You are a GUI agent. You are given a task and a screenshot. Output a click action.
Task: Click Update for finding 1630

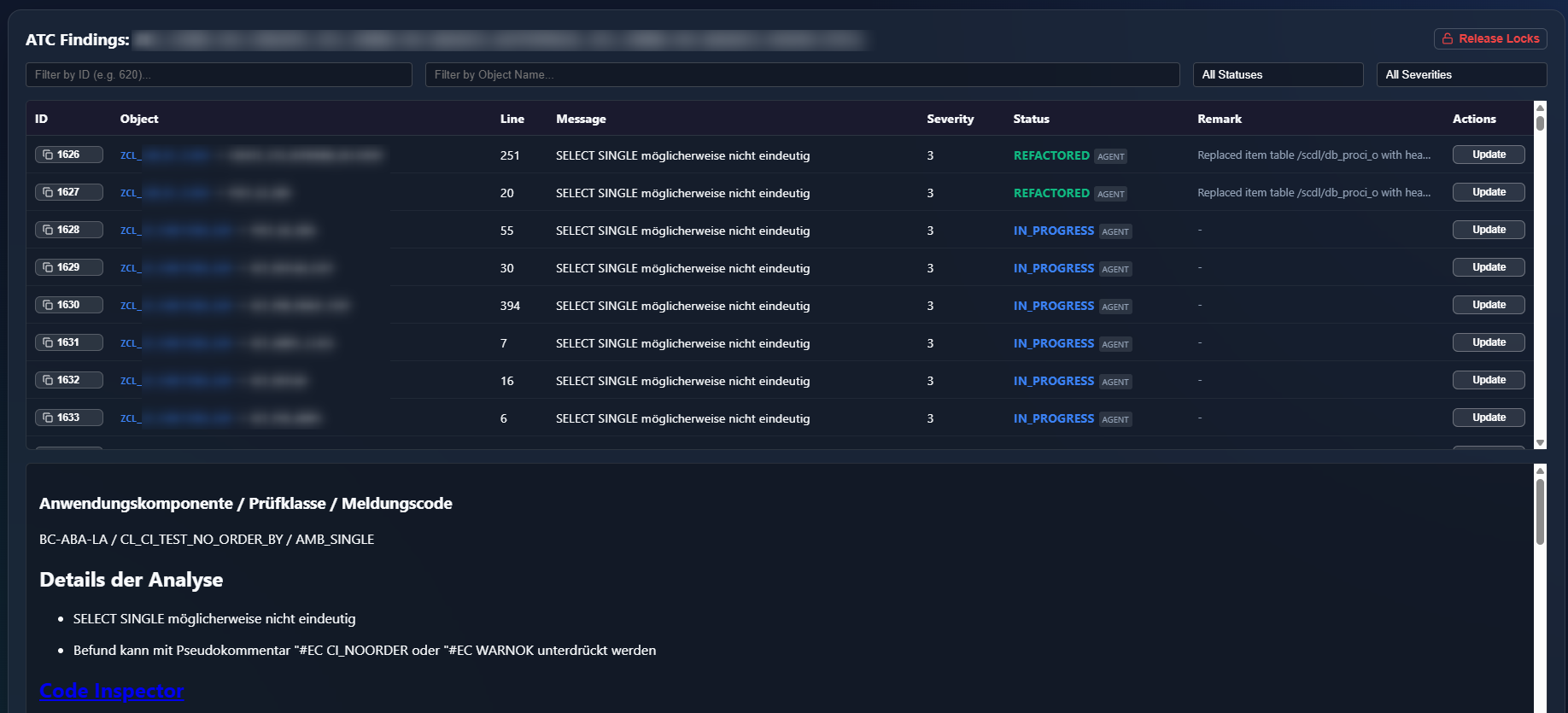[x=1489, y=305]
